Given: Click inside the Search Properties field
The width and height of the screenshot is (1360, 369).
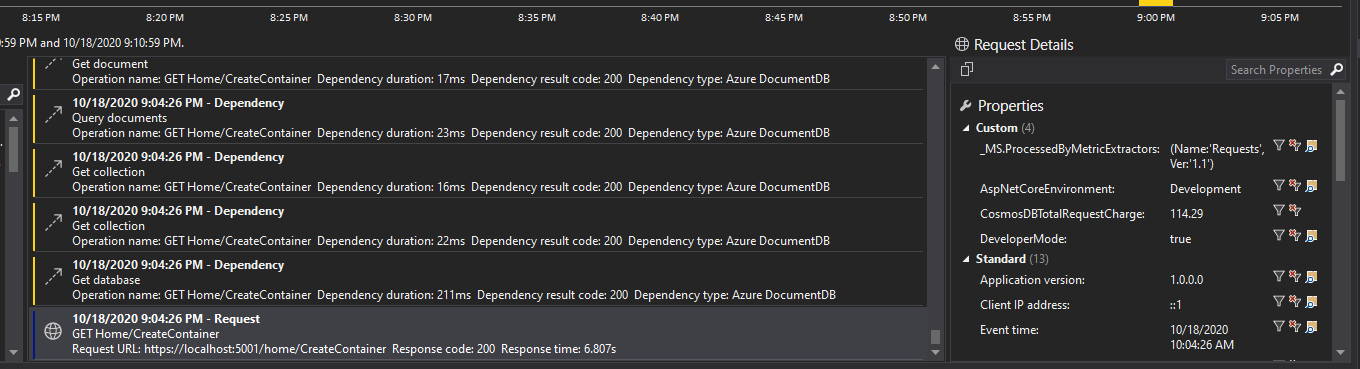Looking at the screenshot, I should [x=1277, y=70].
